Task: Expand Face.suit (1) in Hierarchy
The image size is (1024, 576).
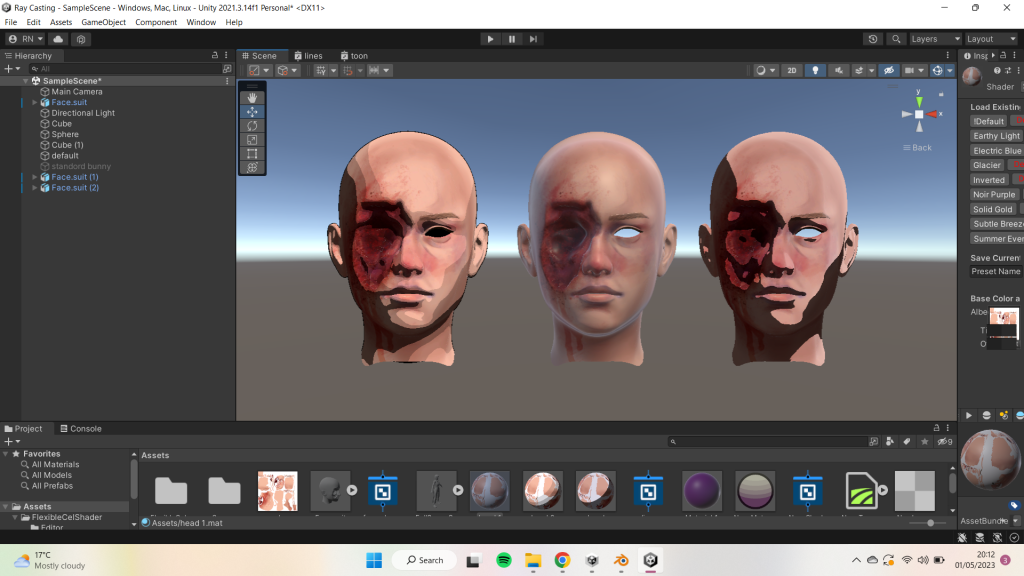Action: tap(35, 177)
